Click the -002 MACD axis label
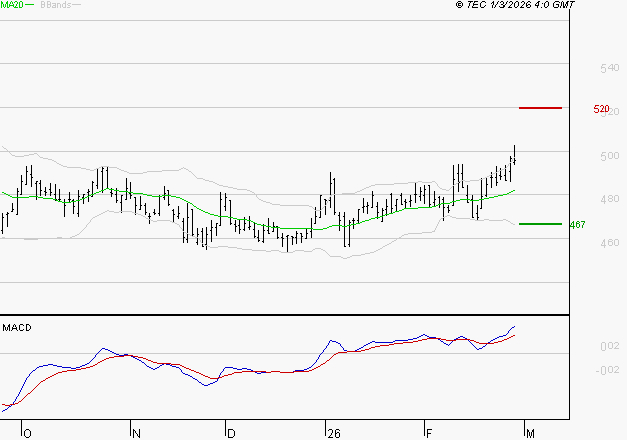Viewport: 627px width, 440px height. point(607,370)
